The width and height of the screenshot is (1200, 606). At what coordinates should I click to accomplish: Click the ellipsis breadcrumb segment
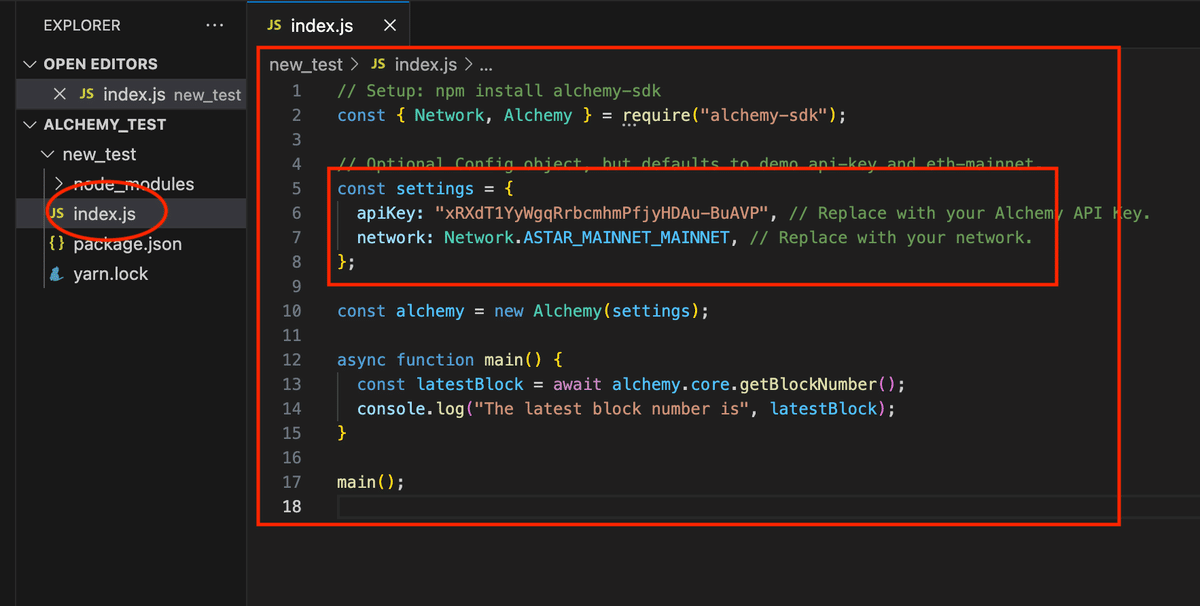486,65
